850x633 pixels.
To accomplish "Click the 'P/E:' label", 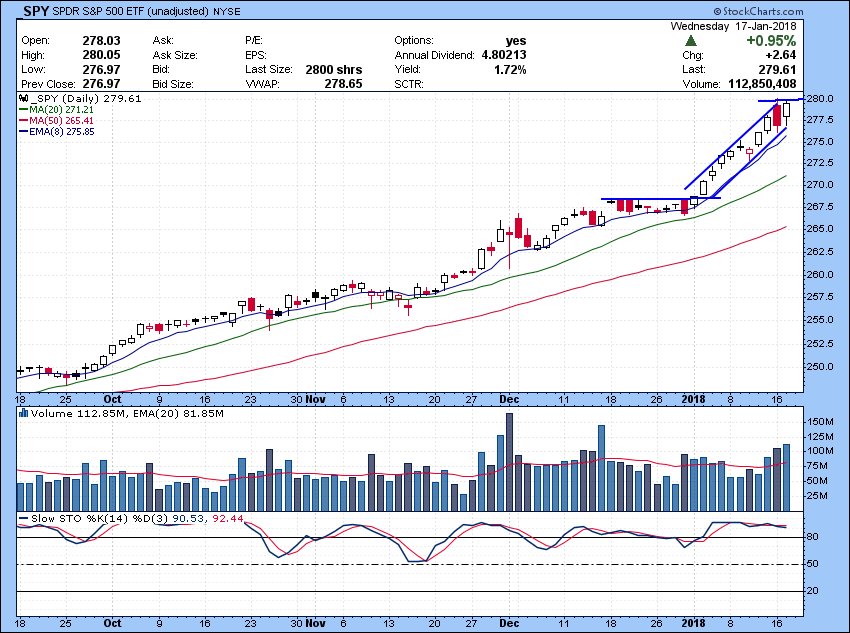I will (x=254, y=41).
